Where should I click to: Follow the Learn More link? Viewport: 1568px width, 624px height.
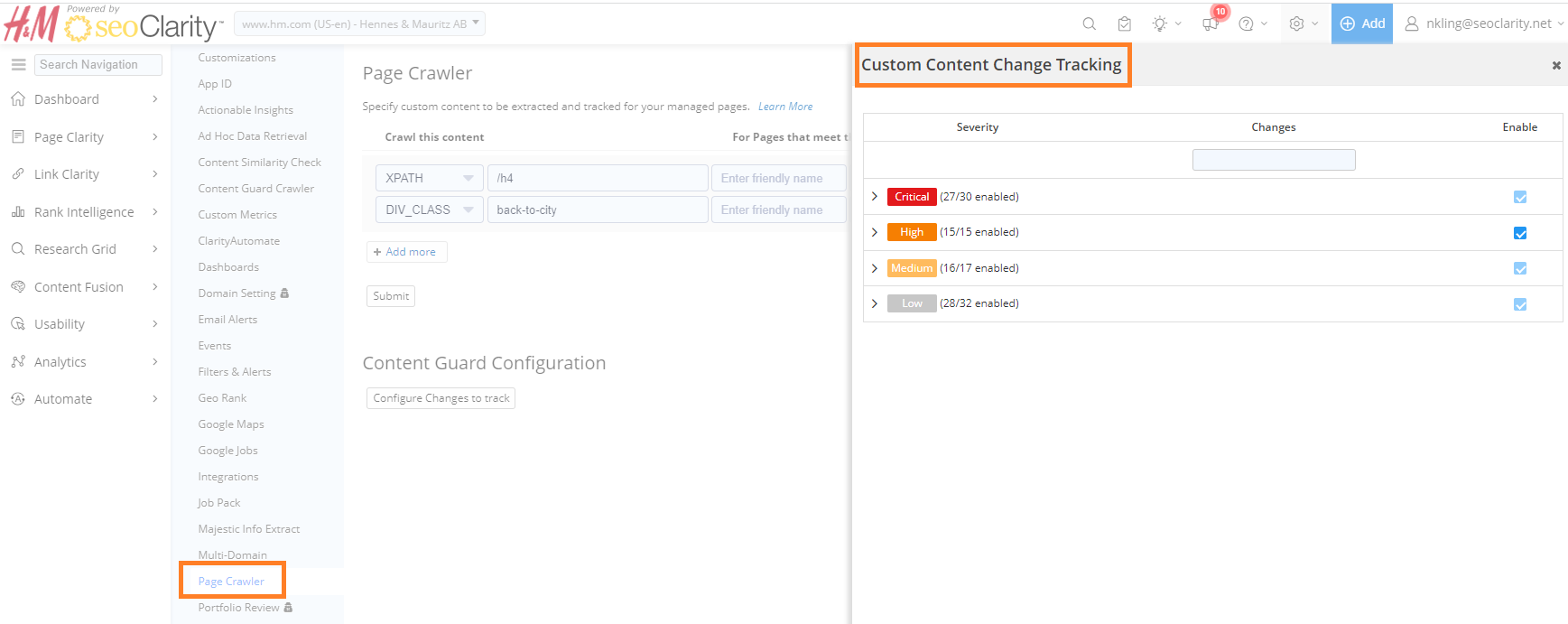pos(784,107)
